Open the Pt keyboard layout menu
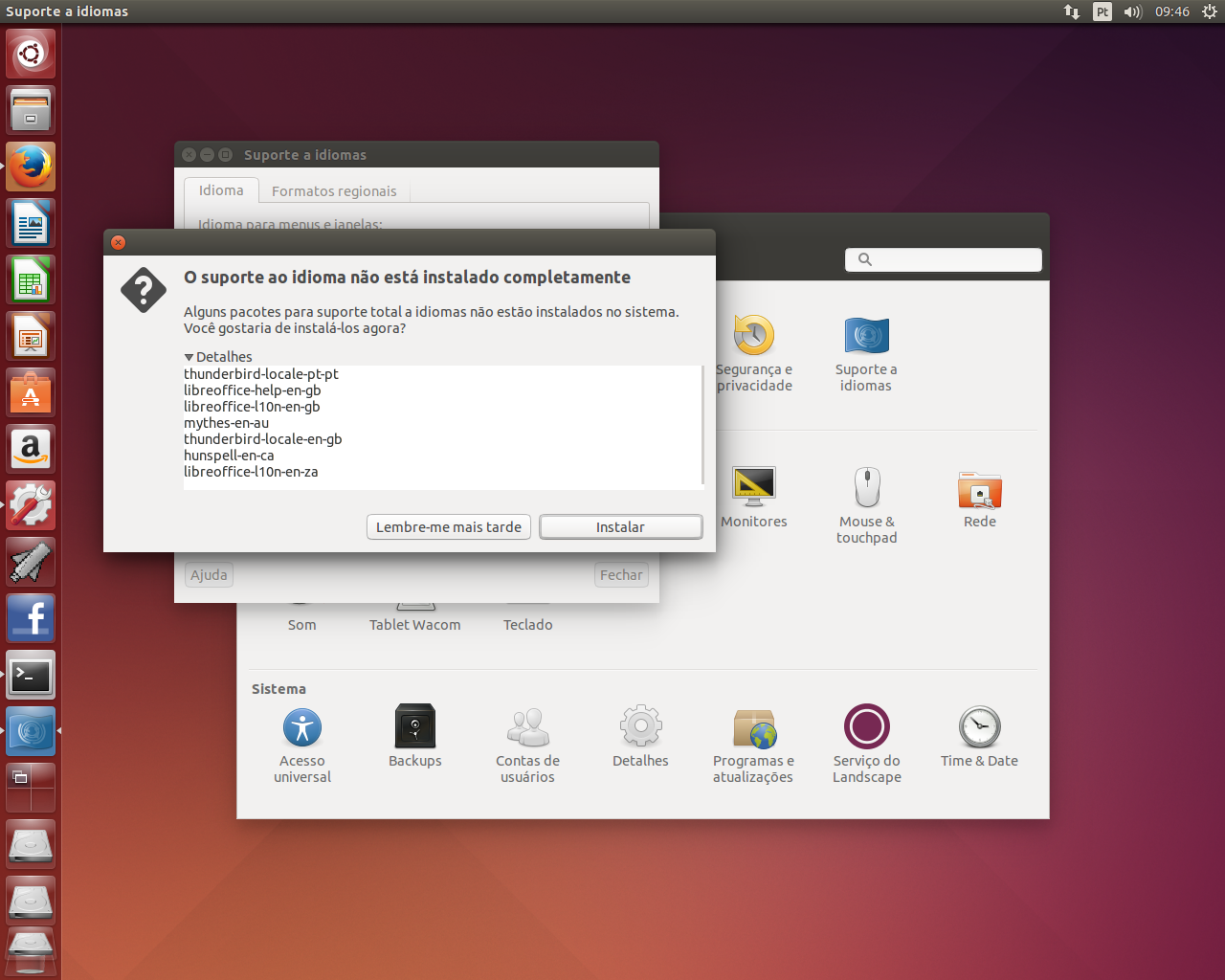The height and width of the screenshot is (980, 1225). click(x=1102, y=11)
